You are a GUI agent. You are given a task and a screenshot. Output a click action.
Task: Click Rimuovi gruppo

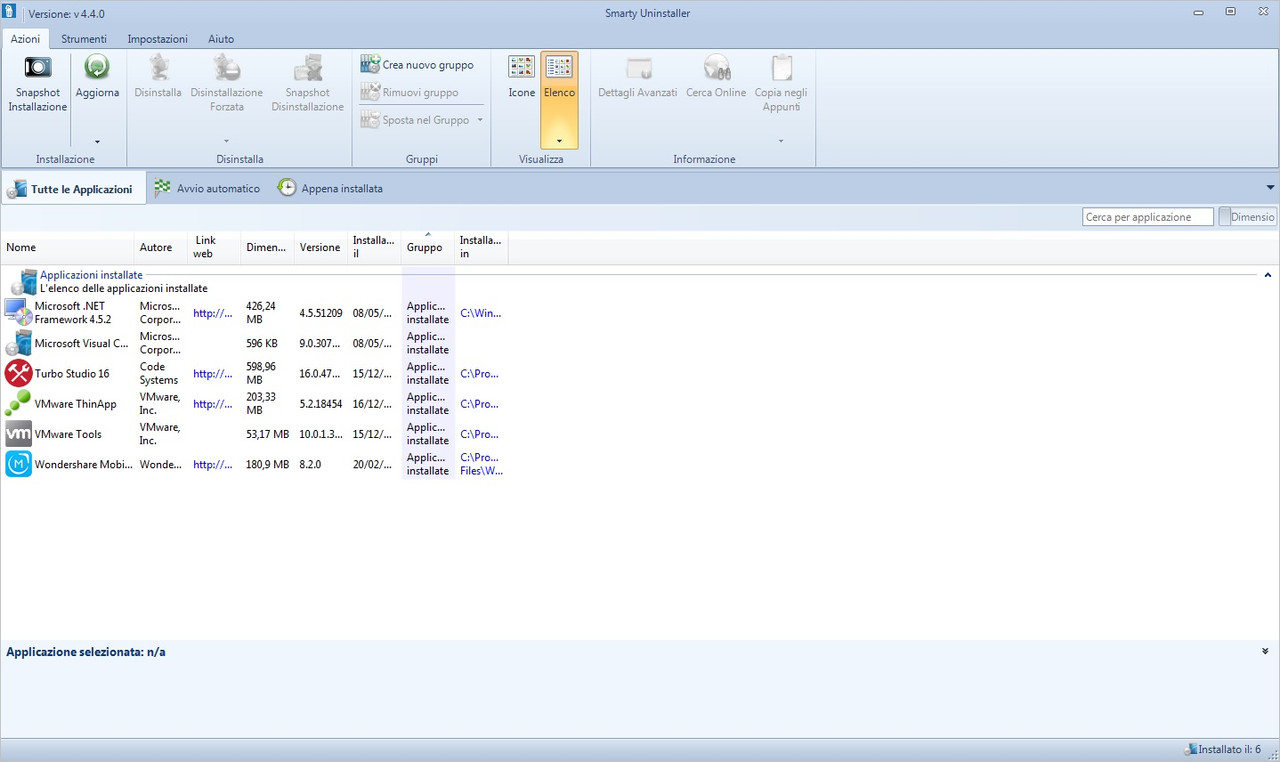(x=409, y=92)
